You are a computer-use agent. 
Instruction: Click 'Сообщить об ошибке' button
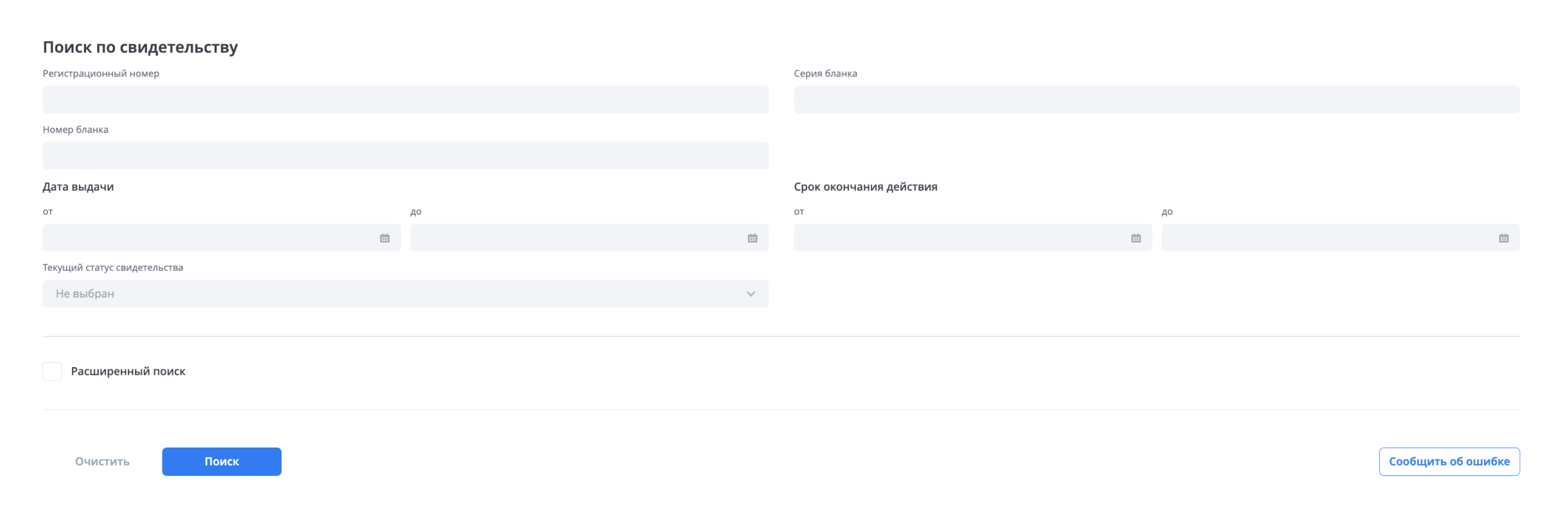click(x=1448, y=462)
